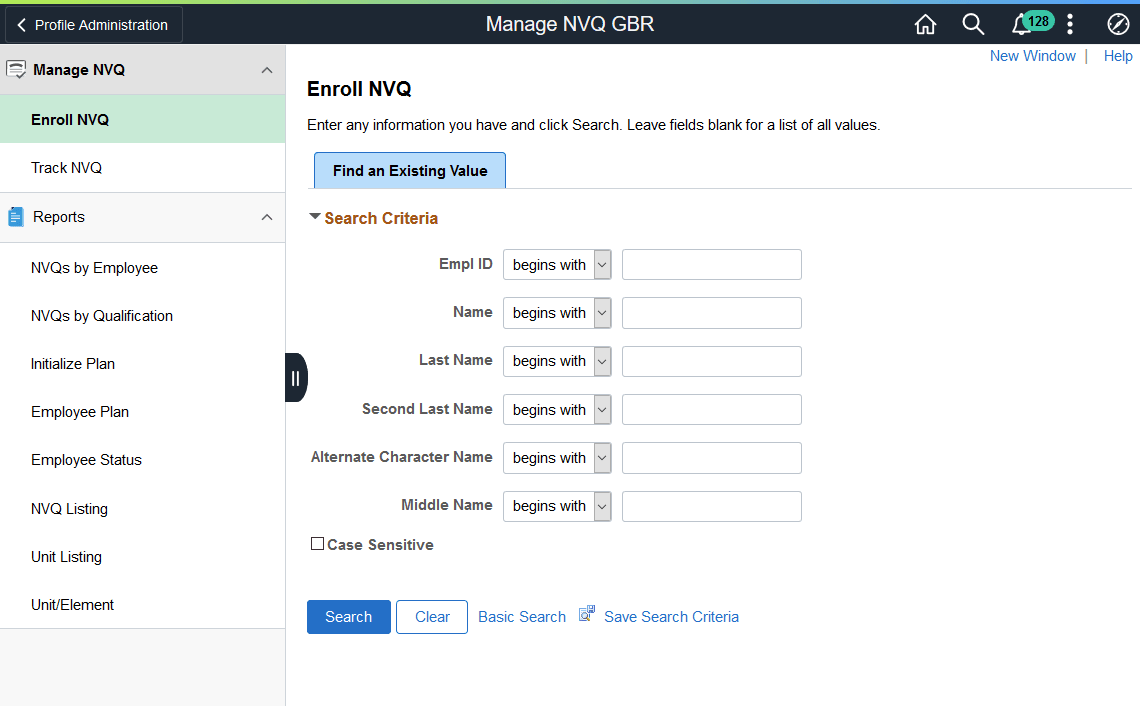Switch to the Find an Existing Value tab

(x=409, y=170)
